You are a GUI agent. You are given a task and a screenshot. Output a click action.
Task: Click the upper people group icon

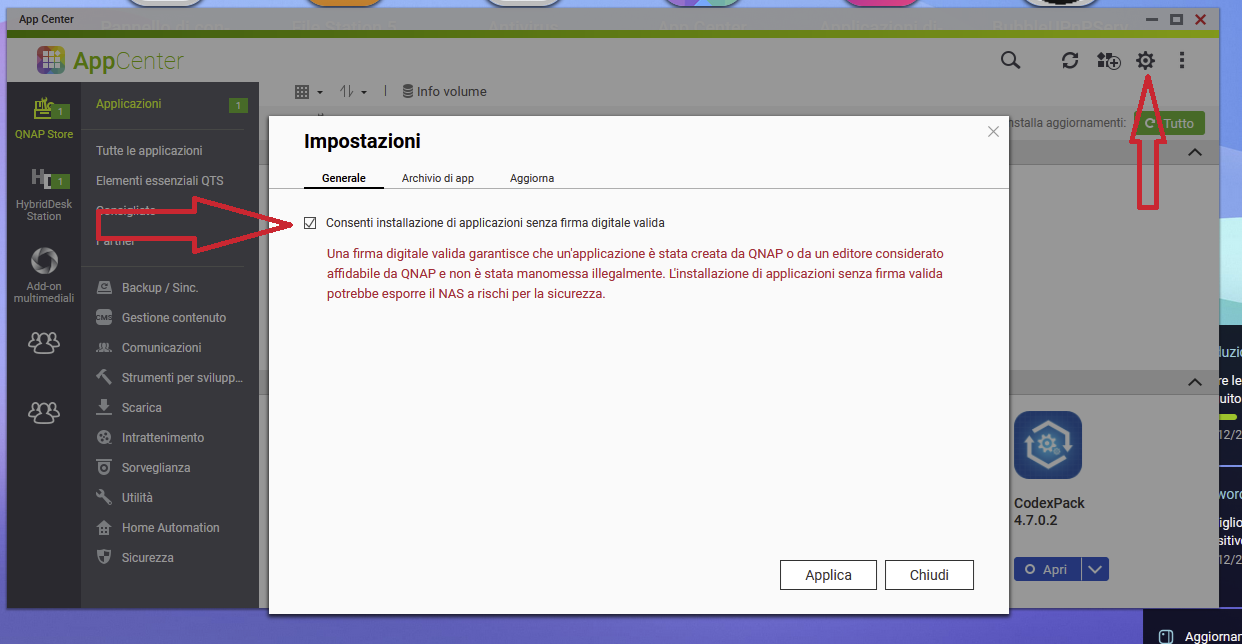[x=44, y=342]
